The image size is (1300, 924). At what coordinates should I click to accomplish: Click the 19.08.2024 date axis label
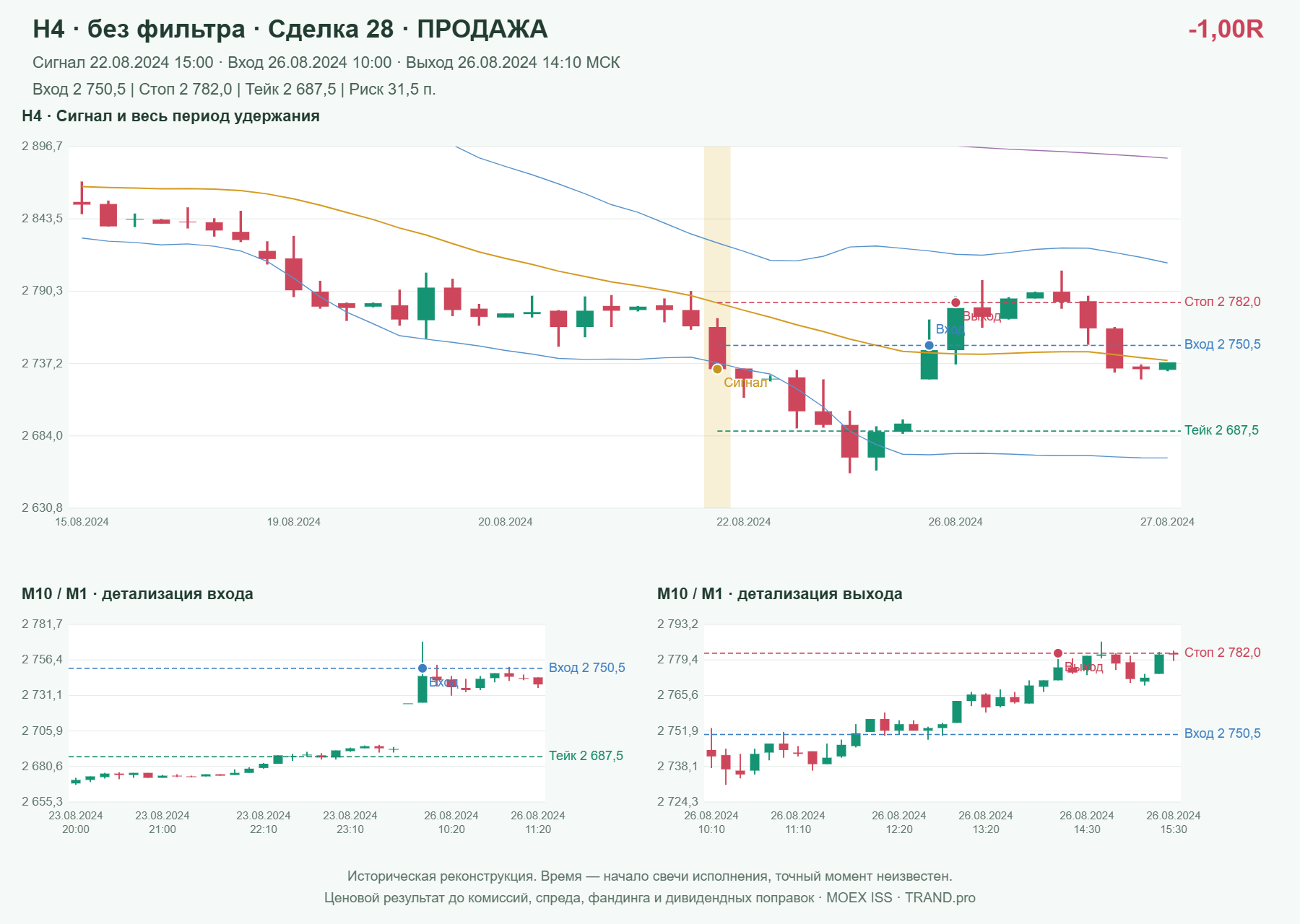tap(294, 522)
